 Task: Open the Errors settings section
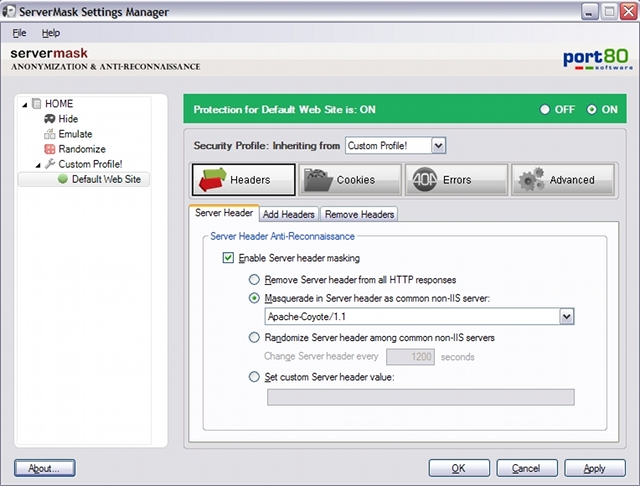(x=456, y=180)
